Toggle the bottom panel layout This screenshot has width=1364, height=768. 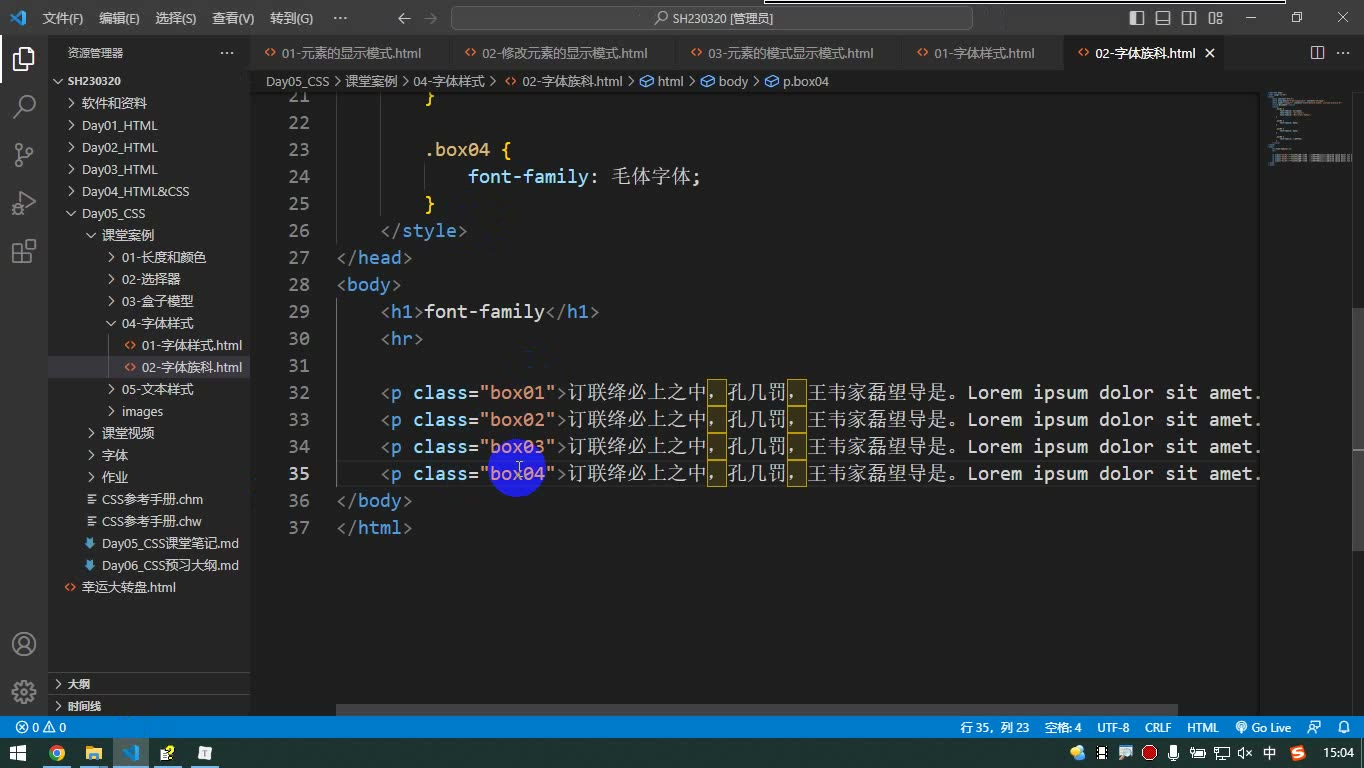1163,18
